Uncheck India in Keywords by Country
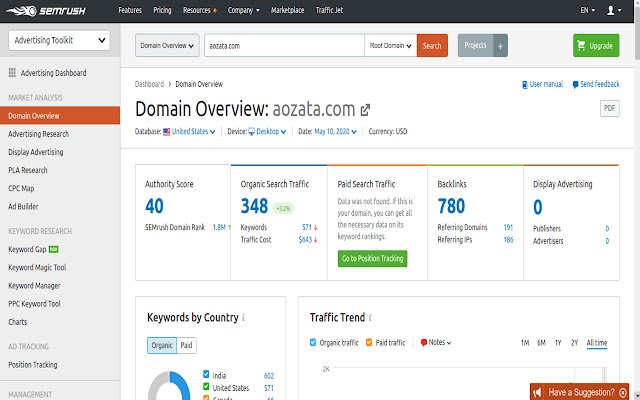Screen dimensions: 640x400 [206, 374]
